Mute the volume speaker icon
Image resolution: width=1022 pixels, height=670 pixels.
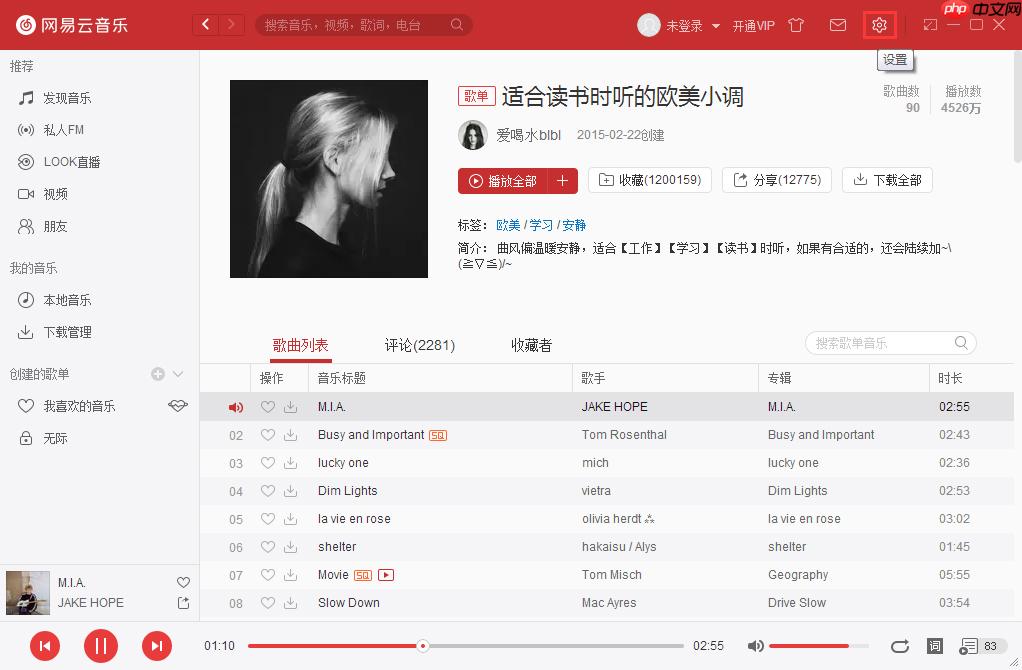756,646
